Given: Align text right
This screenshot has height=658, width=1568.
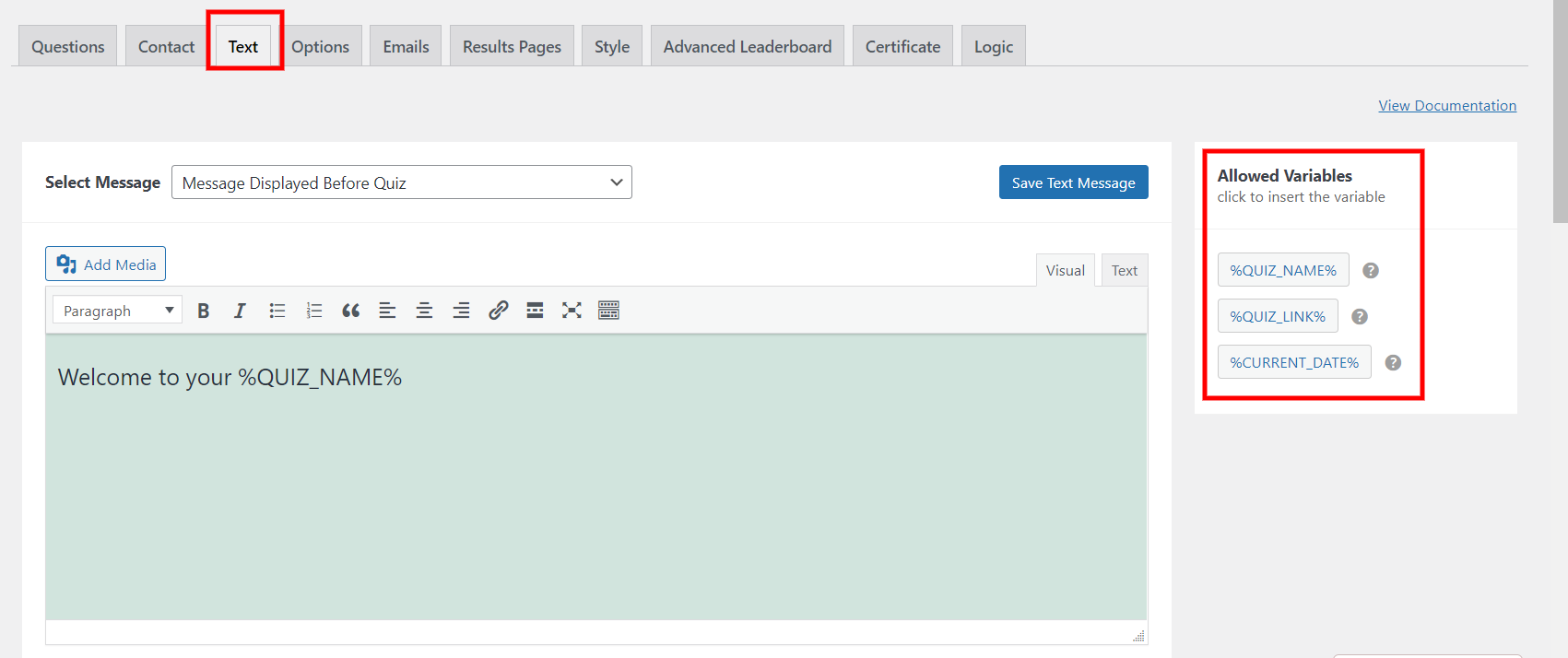Looking at the screenshot, I should [x=461, y=311].
